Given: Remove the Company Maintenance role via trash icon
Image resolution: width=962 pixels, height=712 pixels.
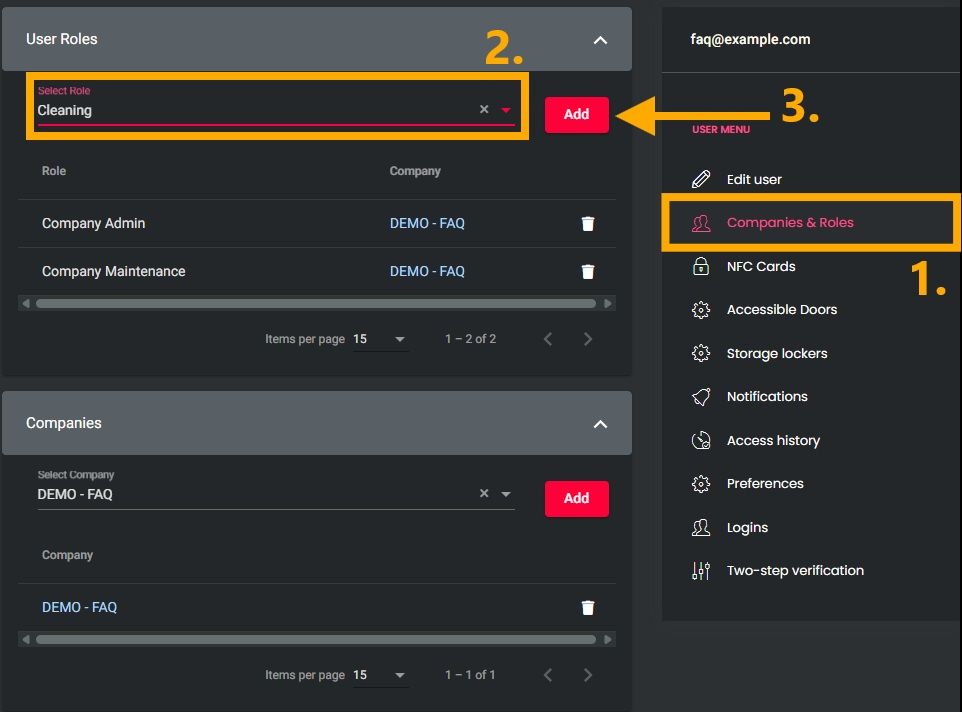Looking at the screenshot, I should [x=588, y=272].
